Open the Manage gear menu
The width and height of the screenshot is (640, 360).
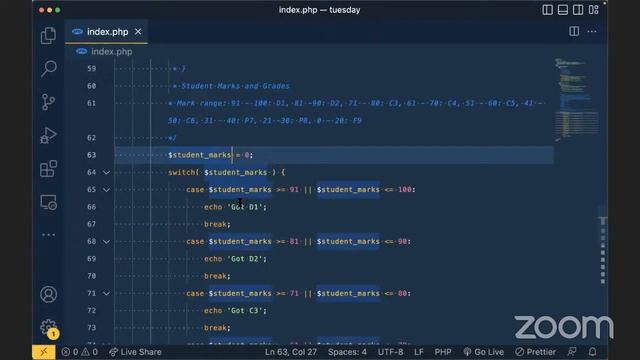[48, 327]
